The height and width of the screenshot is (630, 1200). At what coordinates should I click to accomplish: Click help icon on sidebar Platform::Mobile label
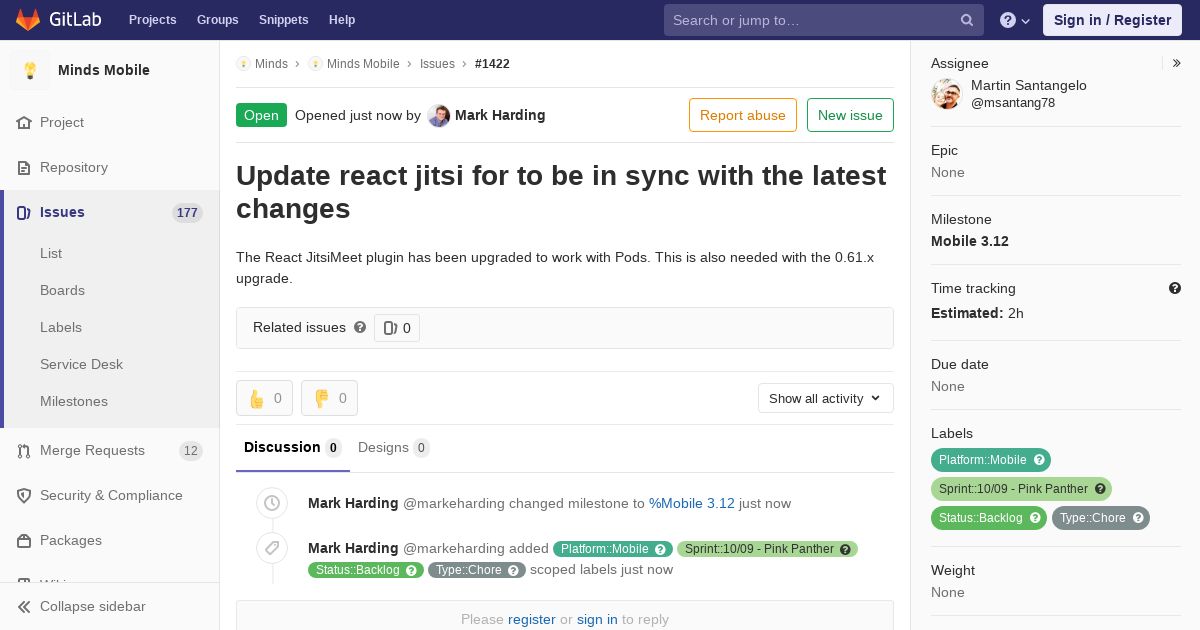(1039, 460)
